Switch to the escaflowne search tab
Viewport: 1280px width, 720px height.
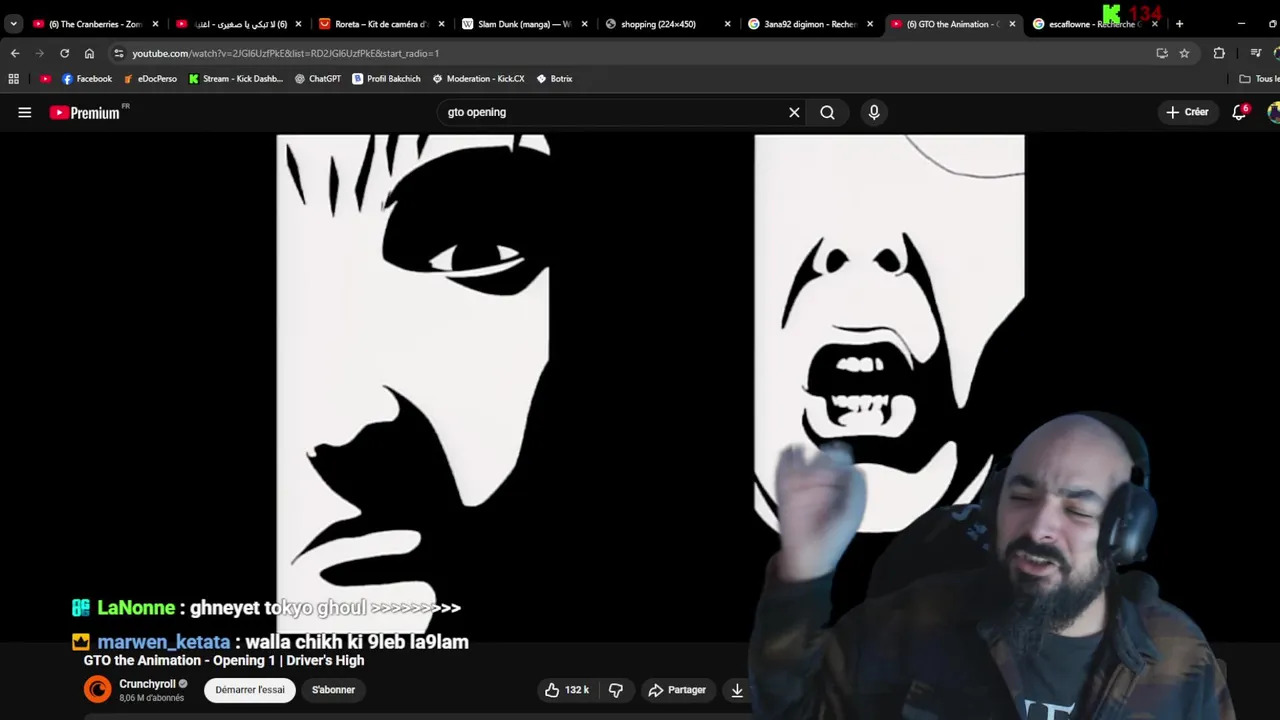coord(1097,24)
